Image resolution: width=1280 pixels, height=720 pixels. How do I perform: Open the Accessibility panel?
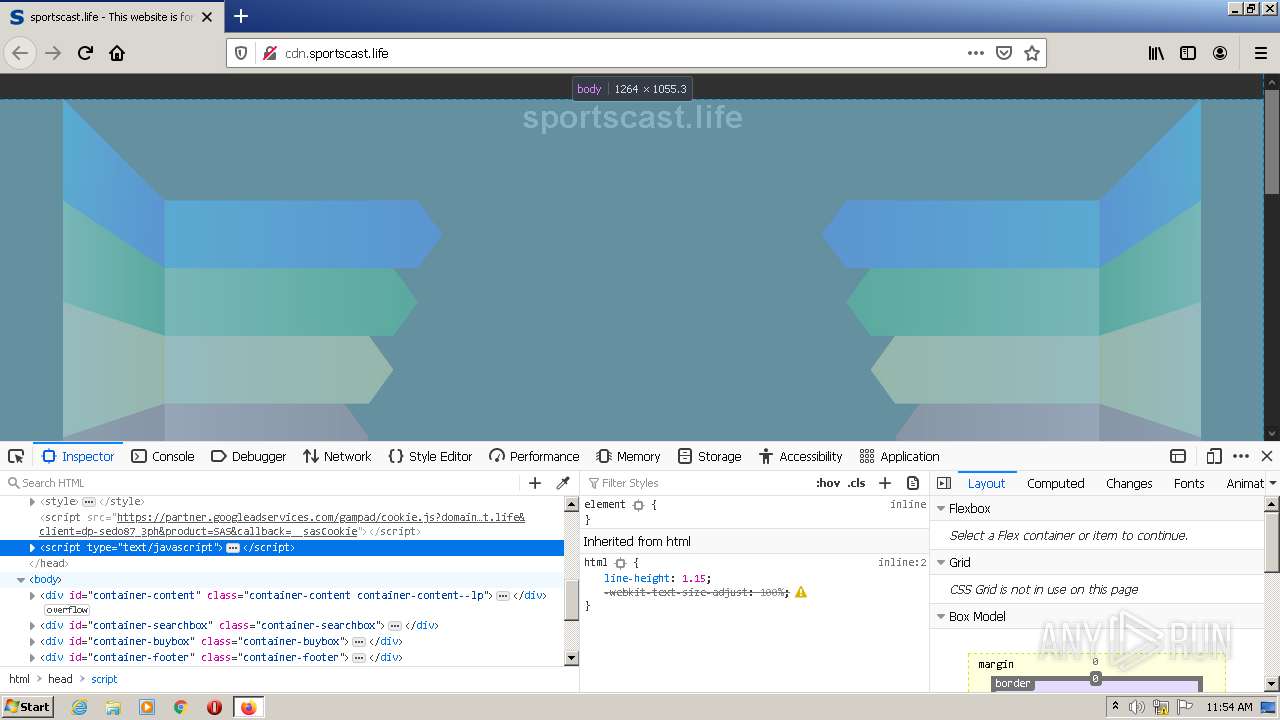coord(800,456)
